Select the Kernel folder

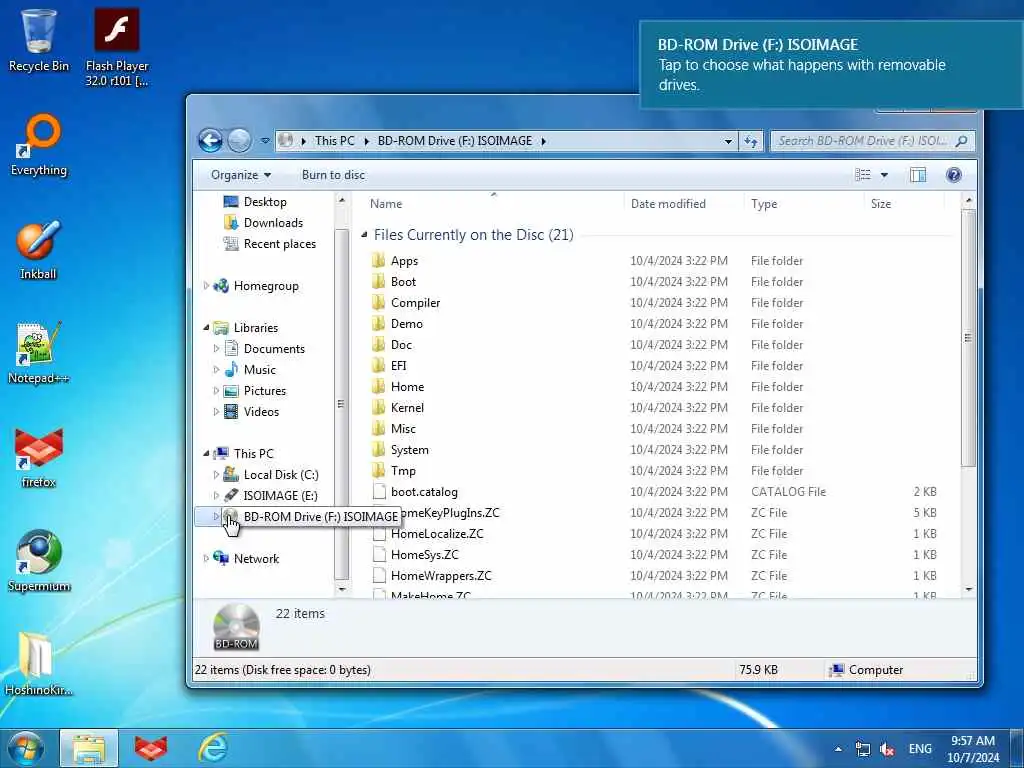click(407, 408)
